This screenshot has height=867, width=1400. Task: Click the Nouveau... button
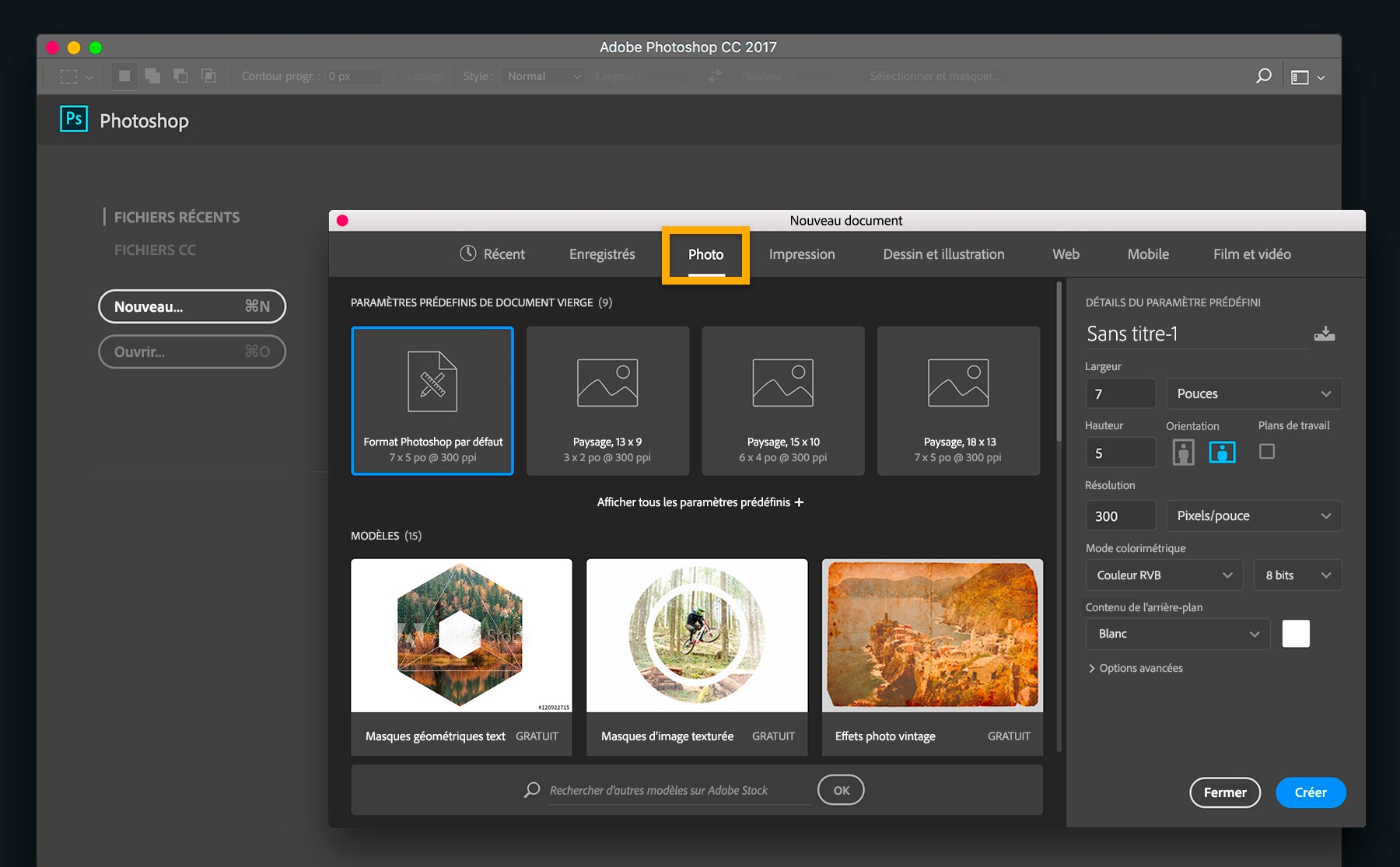[192, 306]
